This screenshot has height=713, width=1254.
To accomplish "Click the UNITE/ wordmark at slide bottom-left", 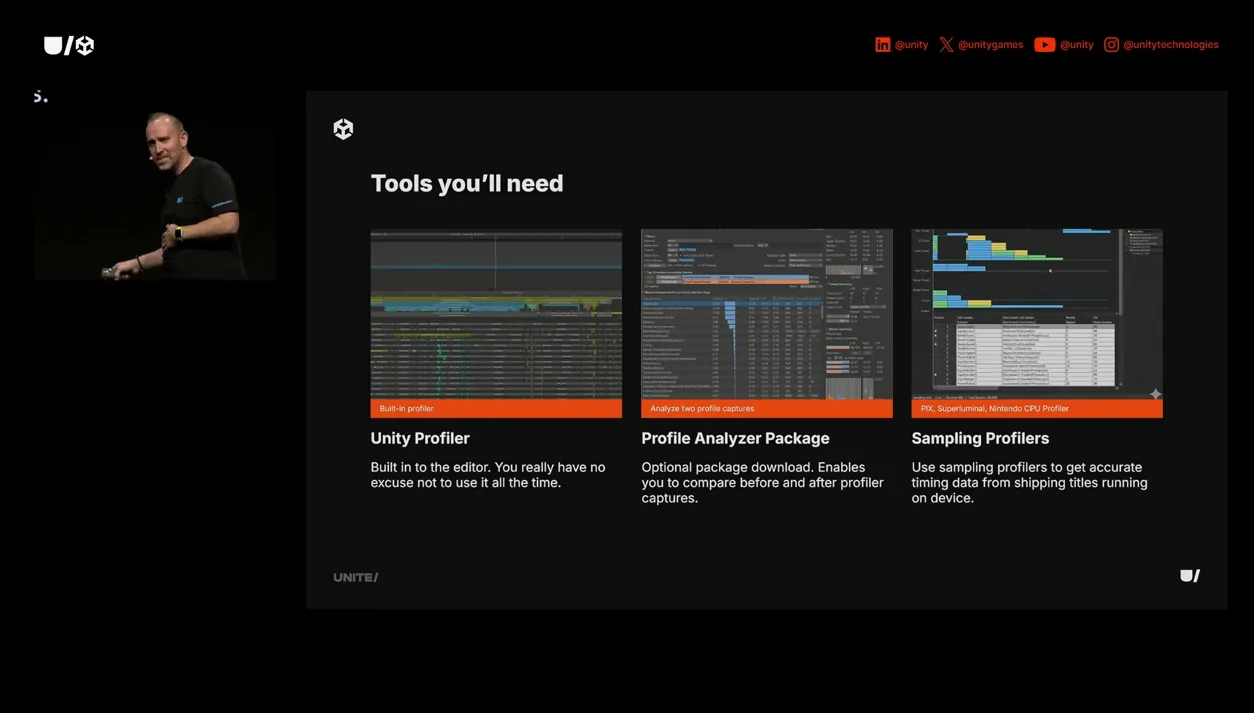I will click(x=356, y=577).
